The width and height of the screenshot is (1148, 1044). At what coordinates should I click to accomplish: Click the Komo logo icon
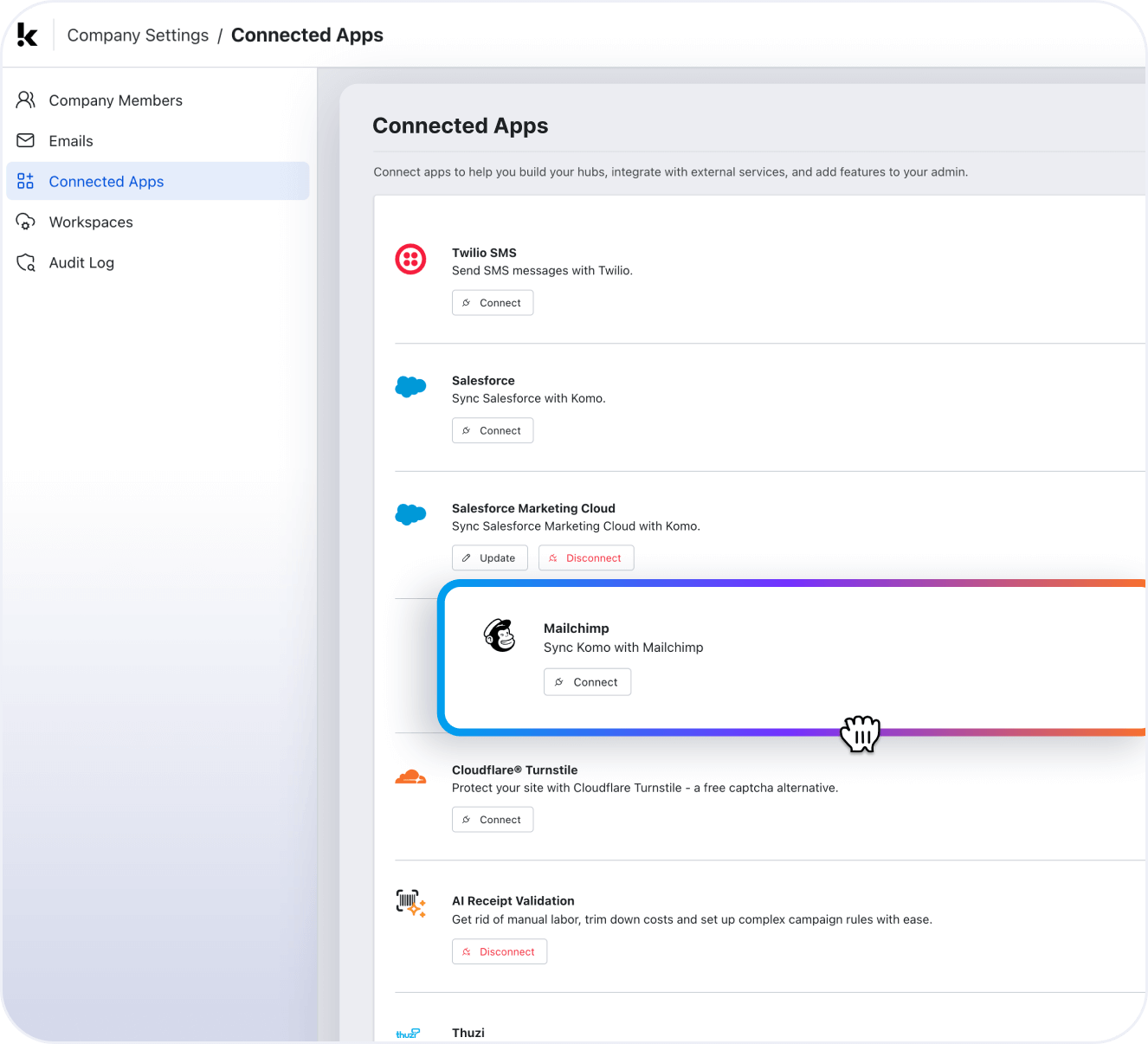(28, 35)
